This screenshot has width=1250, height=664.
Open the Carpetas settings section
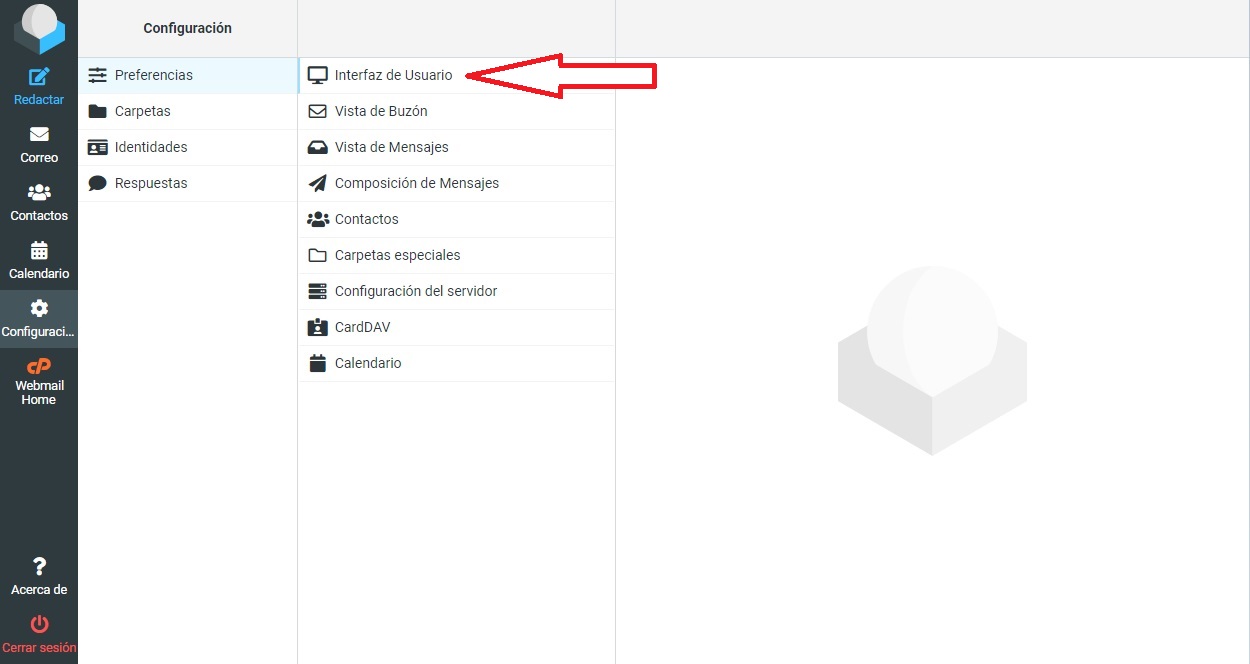point(142,111)
